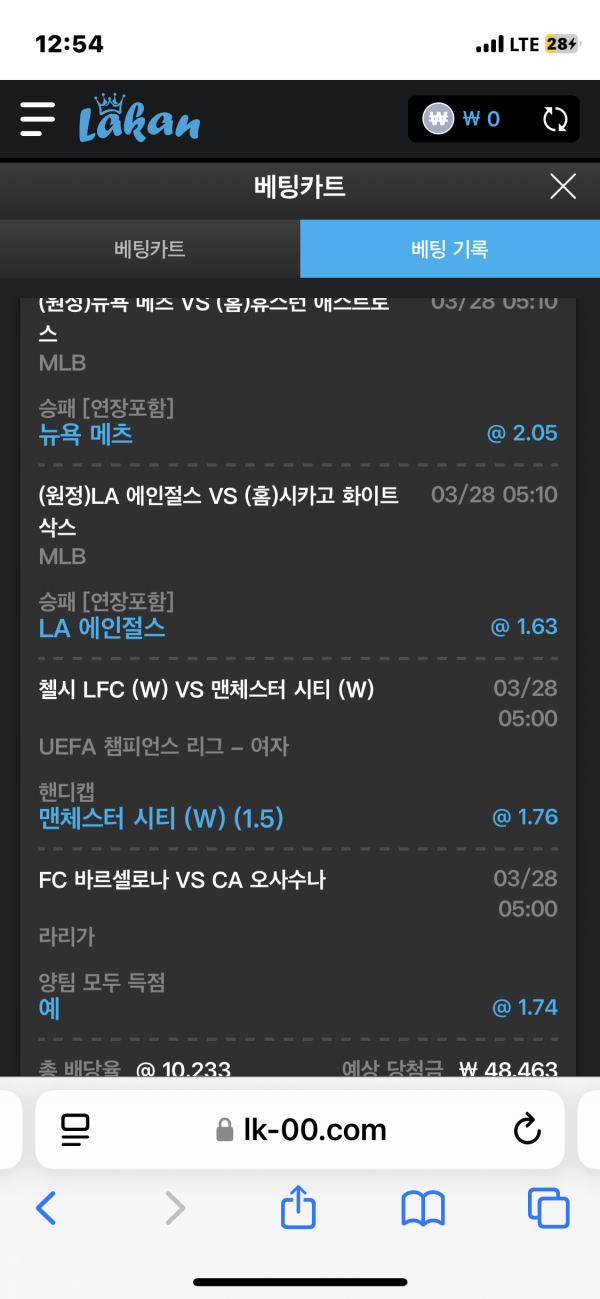Open FC 바르셀로나 VS CA 오사수나 match
Screen dimensions: 600x1299
pos(182,880)
